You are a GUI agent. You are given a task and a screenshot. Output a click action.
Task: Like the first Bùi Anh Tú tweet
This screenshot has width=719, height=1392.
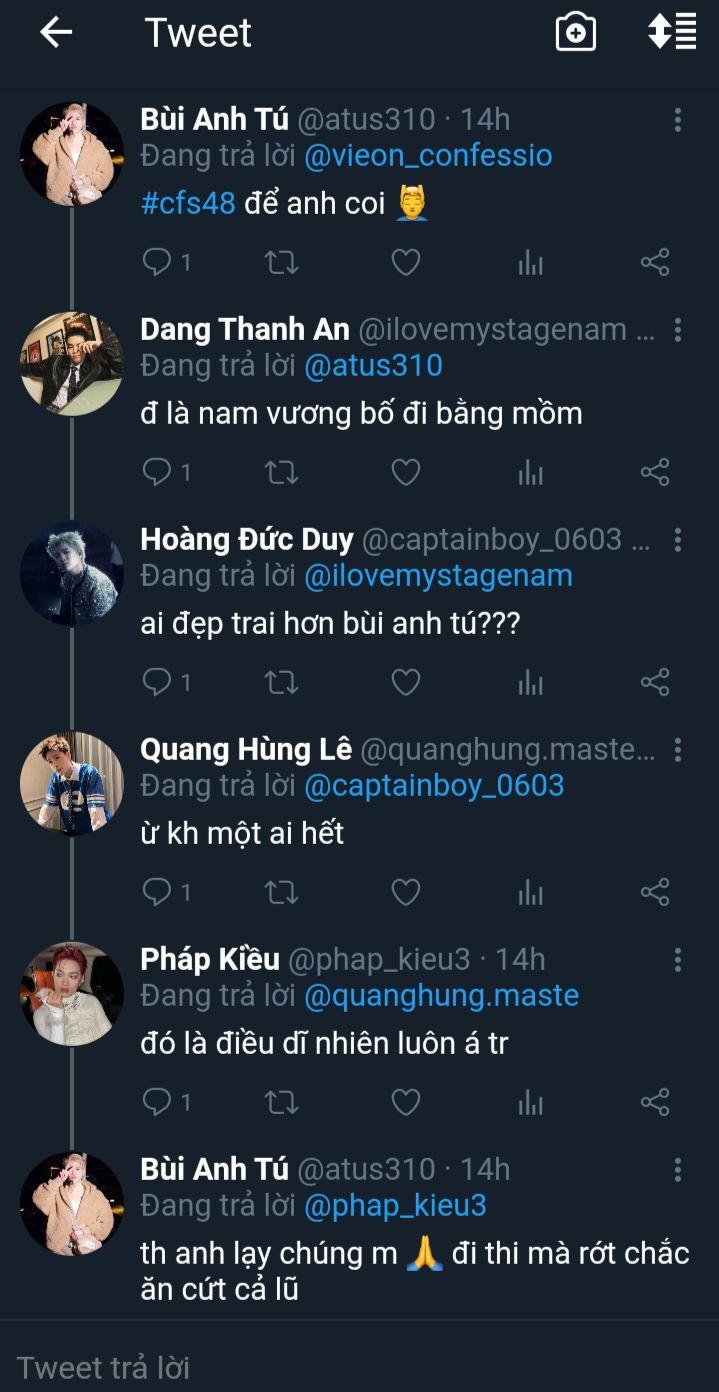(x=405, y=262)
